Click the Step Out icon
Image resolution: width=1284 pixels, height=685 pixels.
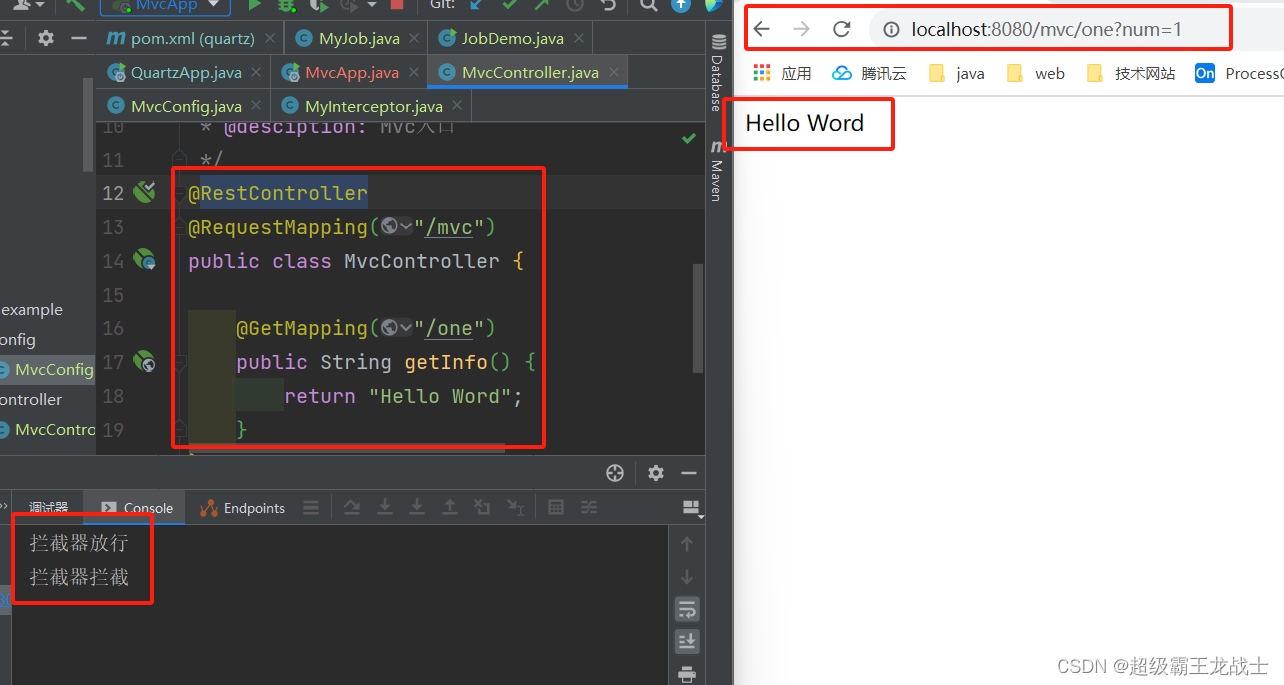[x=450, y=508]
